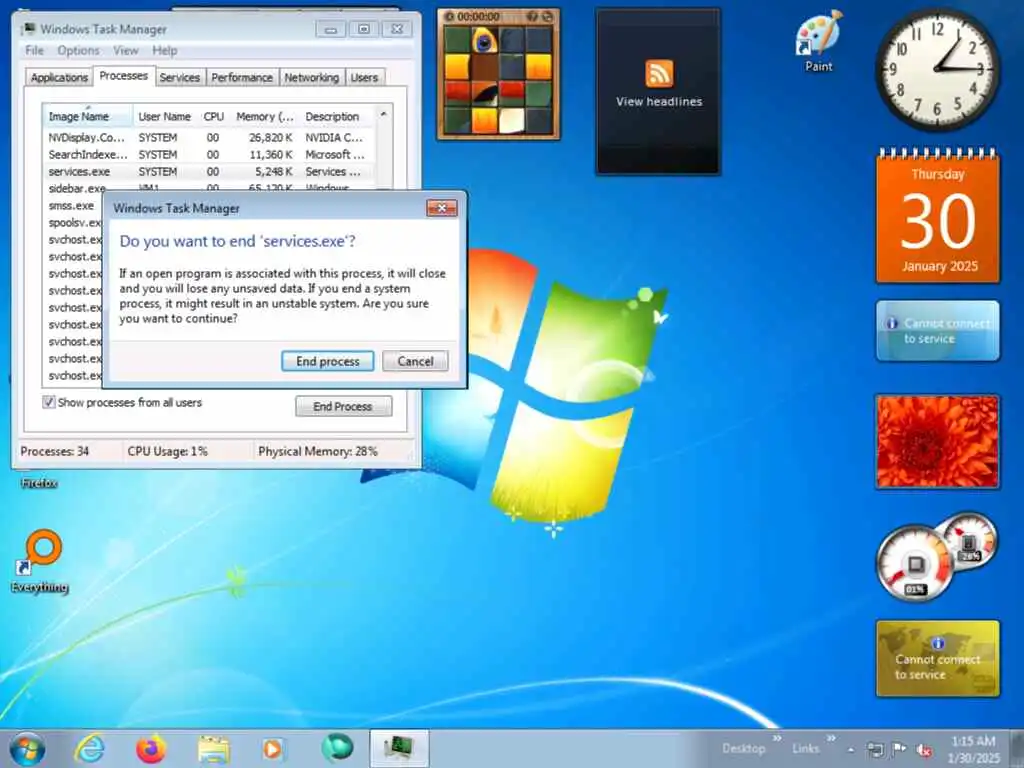The width and height of the screenshot is (1024, 768).
Task: Click the network tray icon
Action: point(874,749)
